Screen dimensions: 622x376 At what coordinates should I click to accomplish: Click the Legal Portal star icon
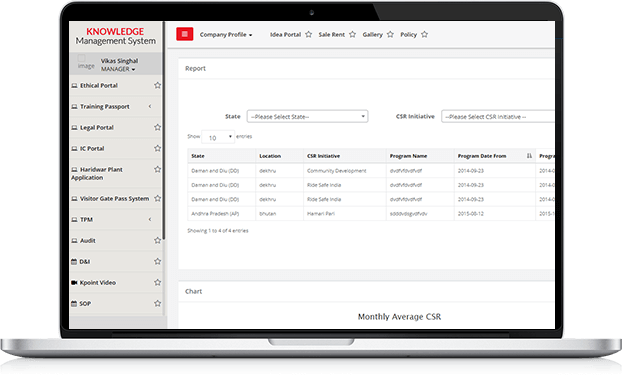[x=157, y=127]
